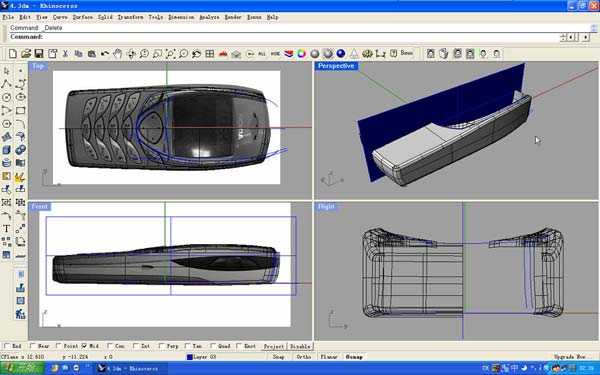600x375 pixels.
Task: Click the Undo arrow icon
Action: click(x=104, y=54)
